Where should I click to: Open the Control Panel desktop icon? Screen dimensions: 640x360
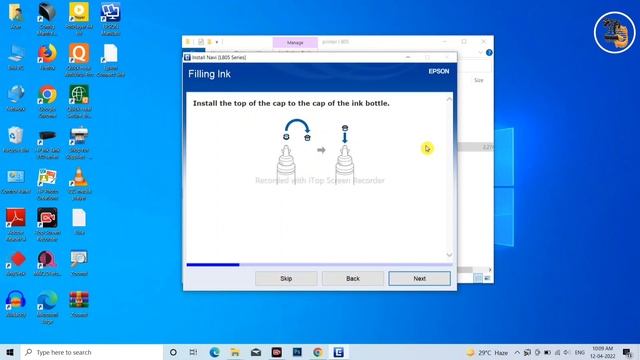(x=16, y=181)
